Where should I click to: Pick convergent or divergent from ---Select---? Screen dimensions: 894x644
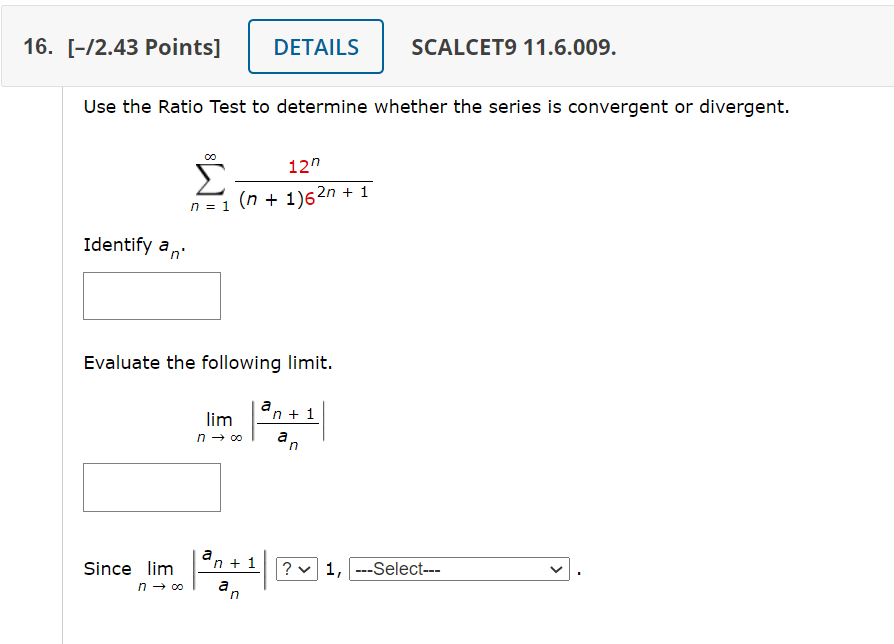tap(459, 568)
